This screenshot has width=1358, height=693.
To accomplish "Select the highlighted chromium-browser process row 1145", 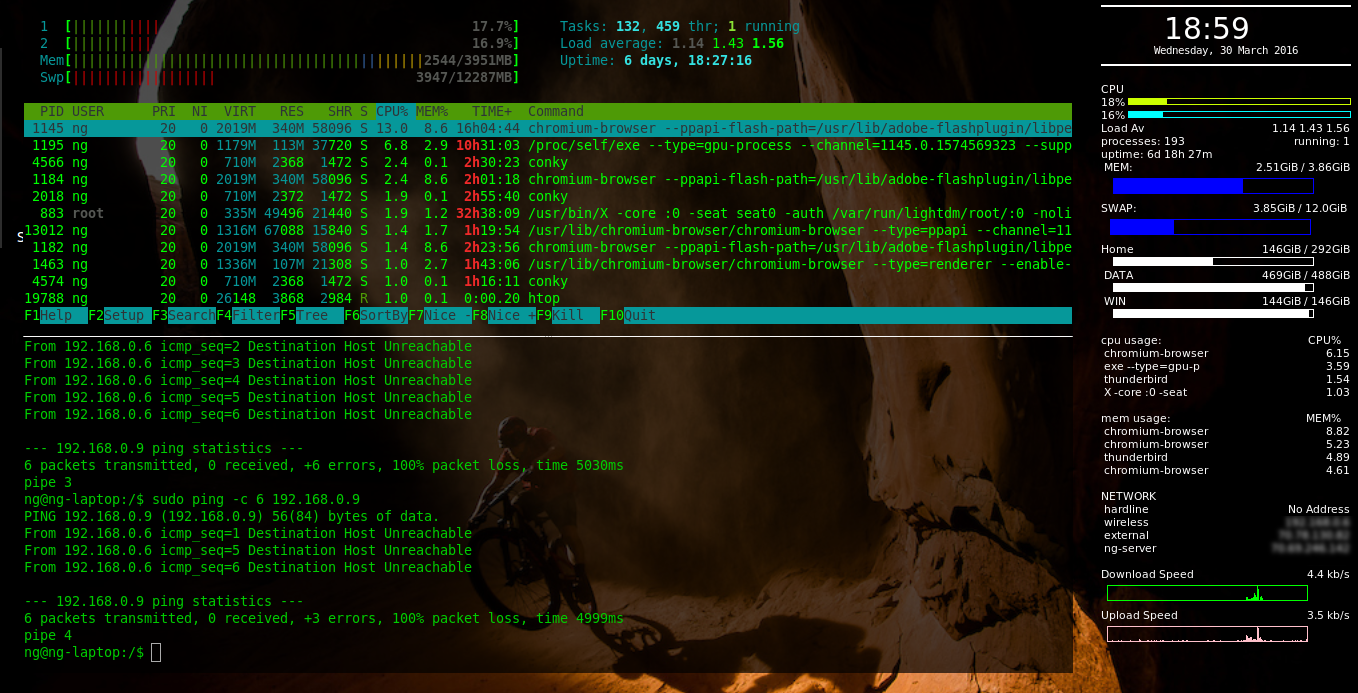I will (x=548, y=128).
